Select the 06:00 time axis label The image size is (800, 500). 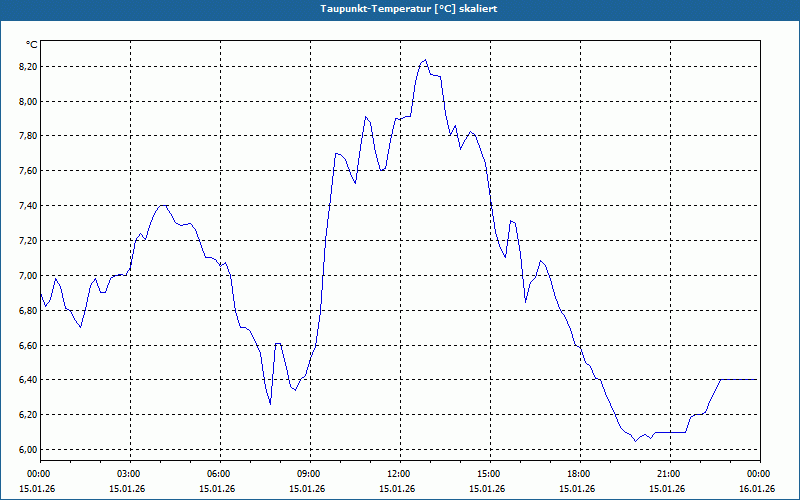[x=220, y=474]
